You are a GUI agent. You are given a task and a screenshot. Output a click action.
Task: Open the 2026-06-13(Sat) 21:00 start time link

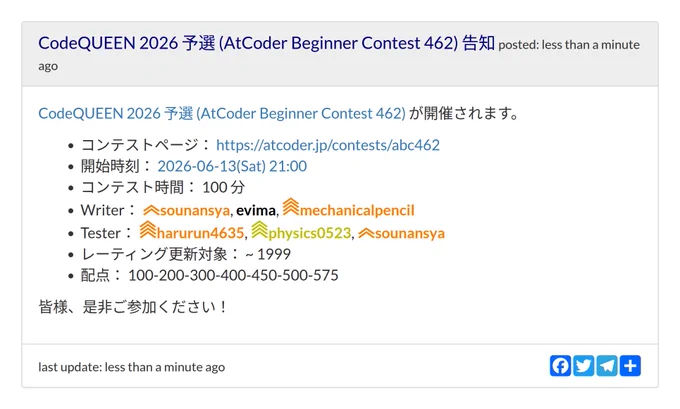(232, 166)
